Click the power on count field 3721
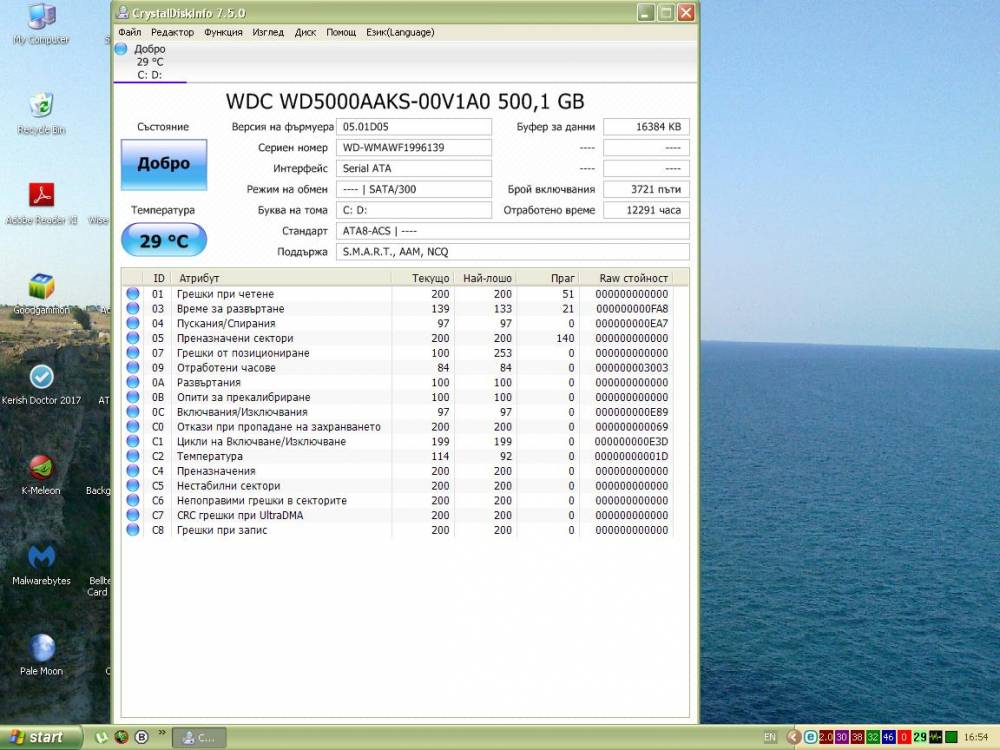 tap(646, 189)
